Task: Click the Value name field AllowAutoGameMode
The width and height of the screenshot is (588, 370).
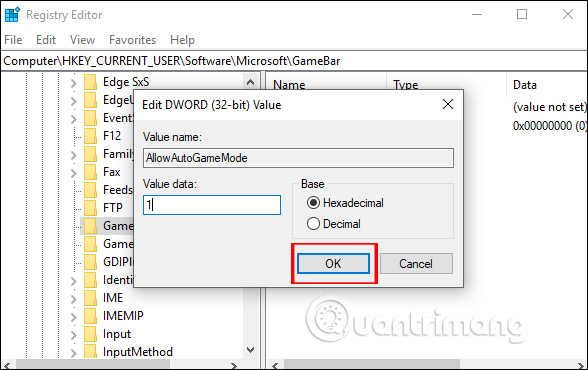Action: (x=298, y=158)
